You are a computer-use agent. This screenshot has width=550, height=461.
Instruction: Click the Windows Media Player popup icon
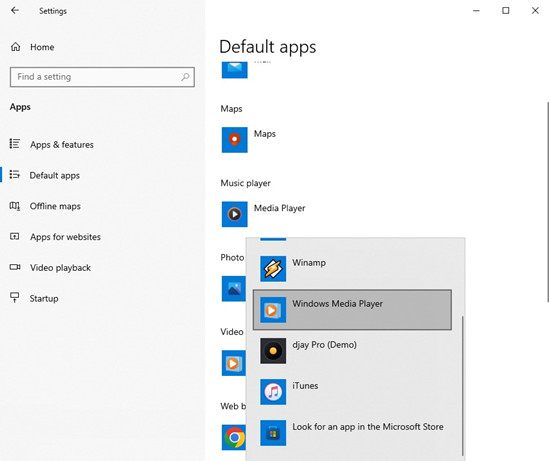tap(273, 310)
